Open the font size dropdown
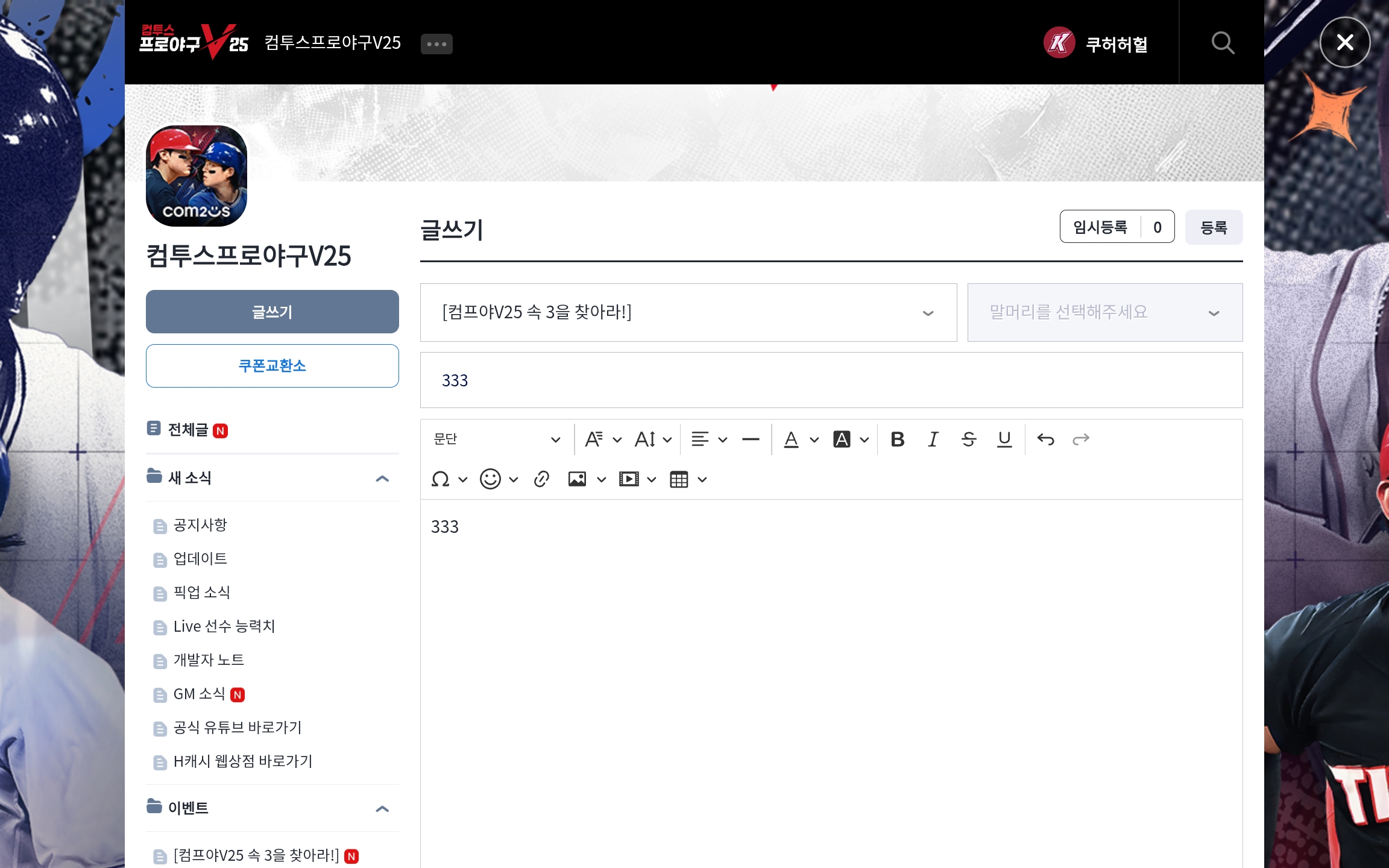The width and height of the screenshot is (1389, 868). click(653, 439)
